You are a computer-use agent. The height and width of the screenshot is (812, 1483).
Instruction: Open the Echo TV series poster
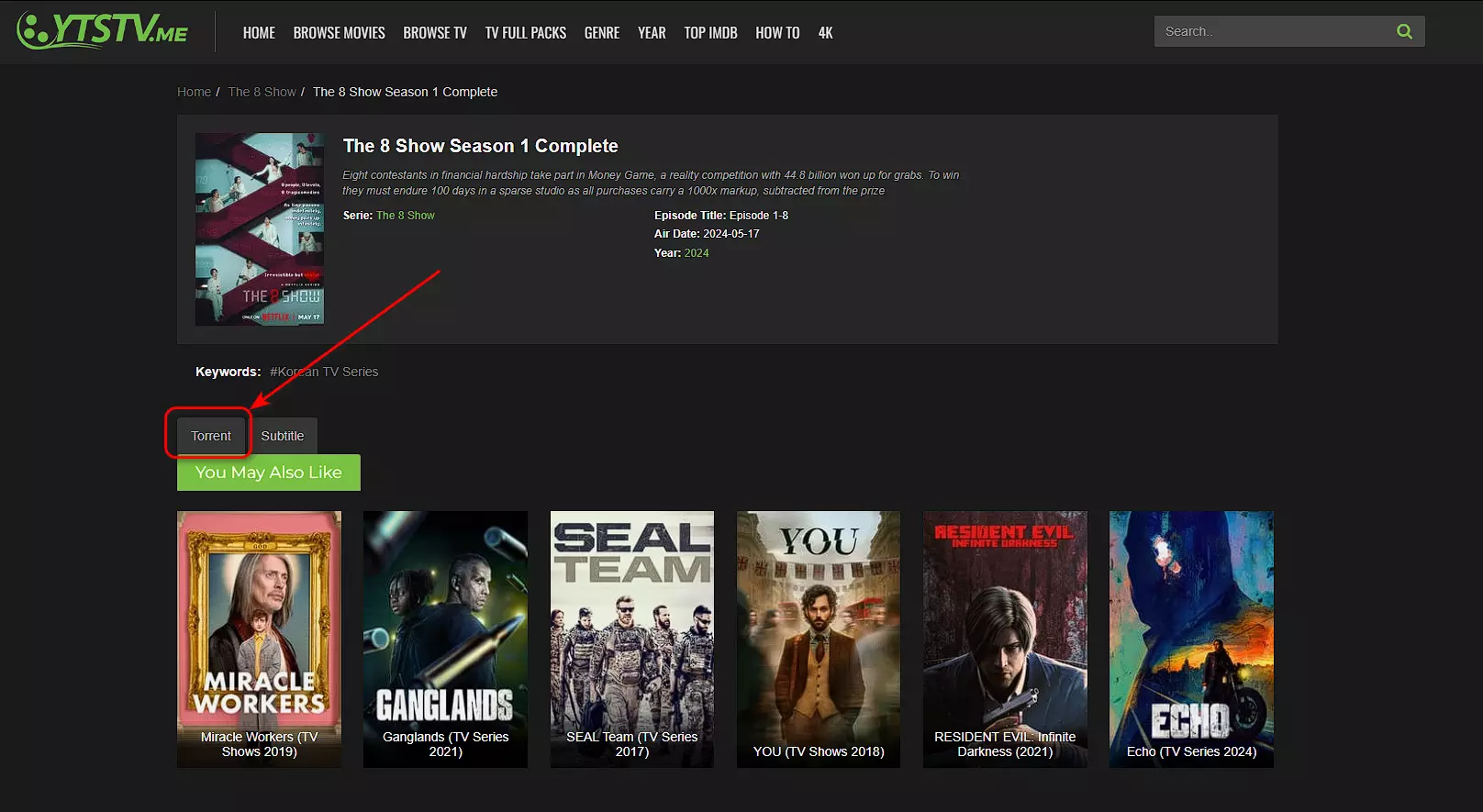pyautogui.click(x=1191, y=639)
